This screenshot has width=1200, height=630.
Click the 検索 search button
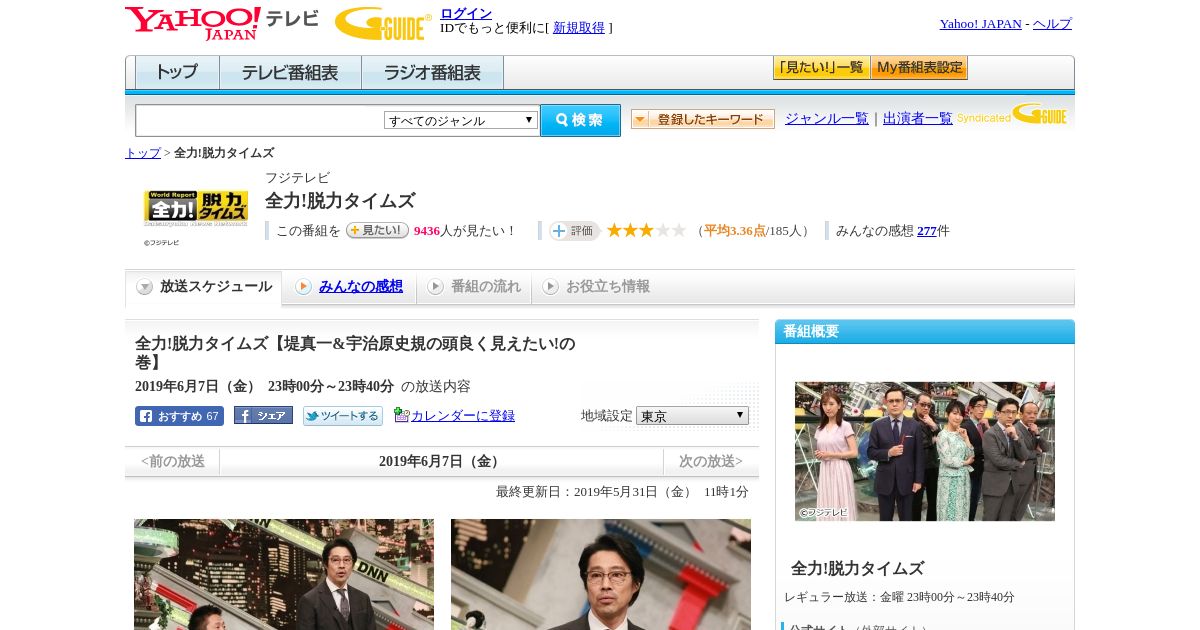(580, 120)
